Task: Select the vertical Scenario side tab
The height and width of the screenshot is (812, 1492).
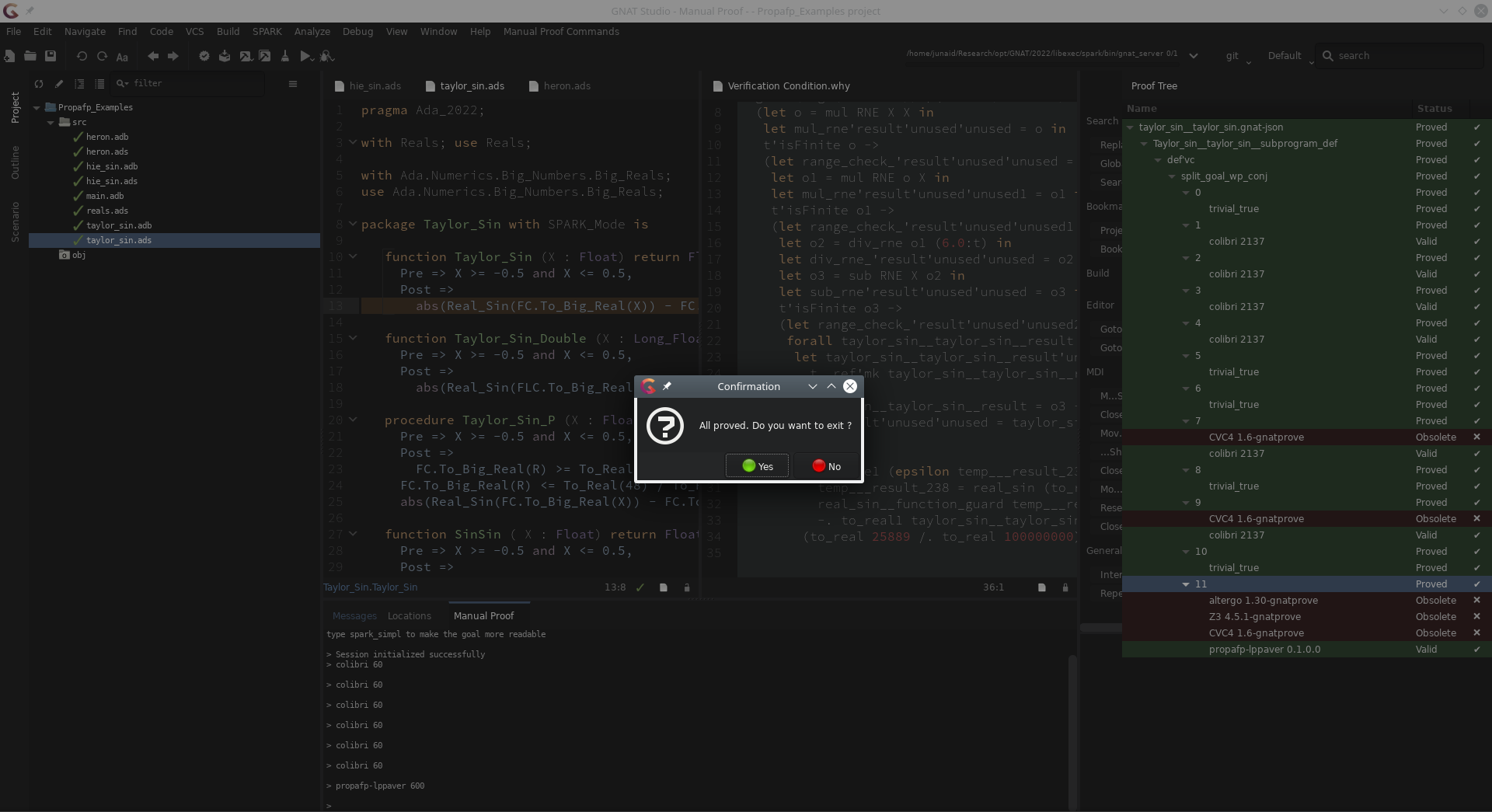Action: [x=15, y=221]
